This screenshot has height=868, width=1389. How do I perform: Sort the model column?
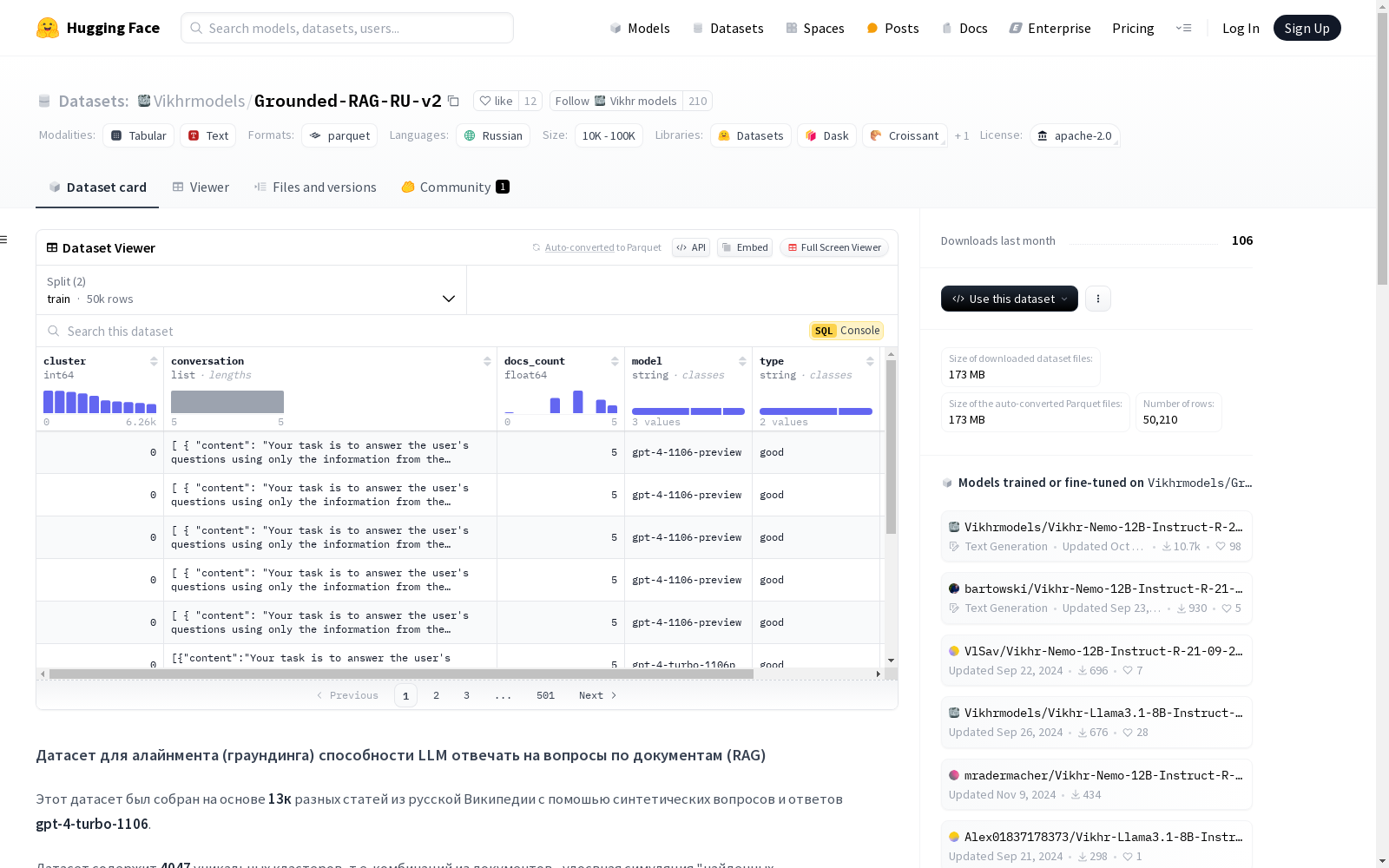742,361
